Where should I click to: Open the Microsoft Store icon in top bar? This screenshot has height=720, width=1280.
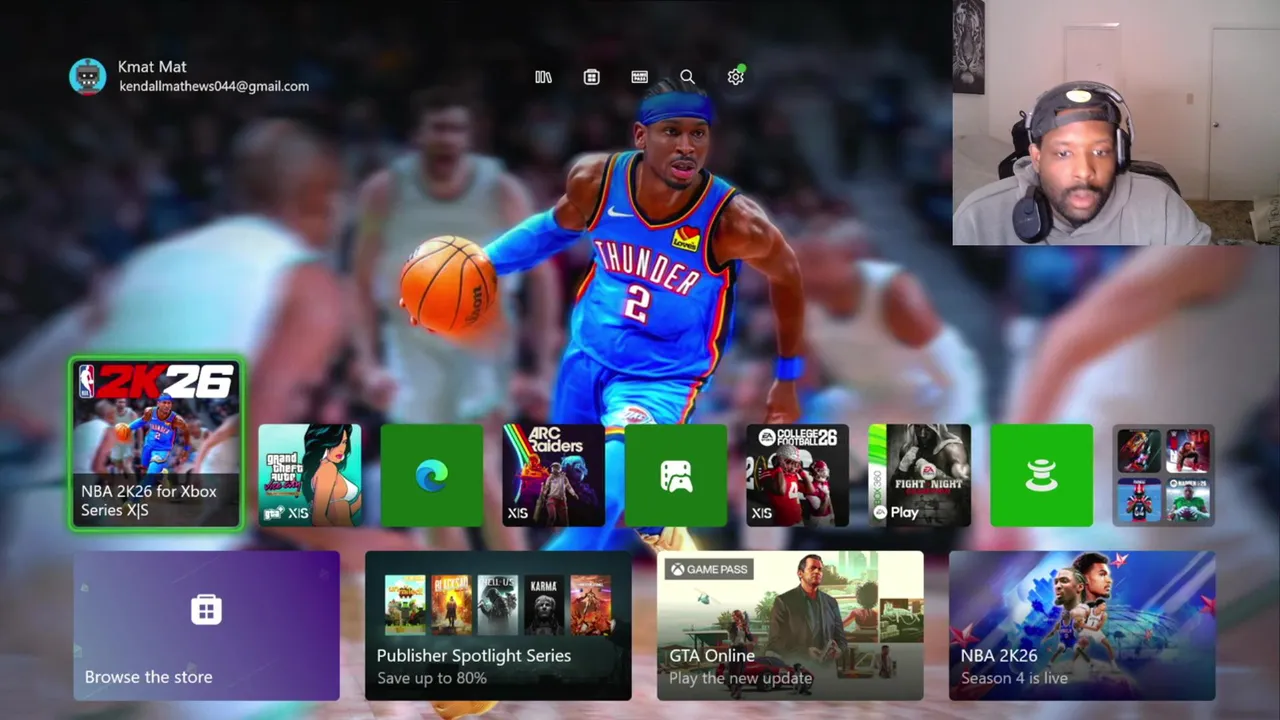pos(591,77)
